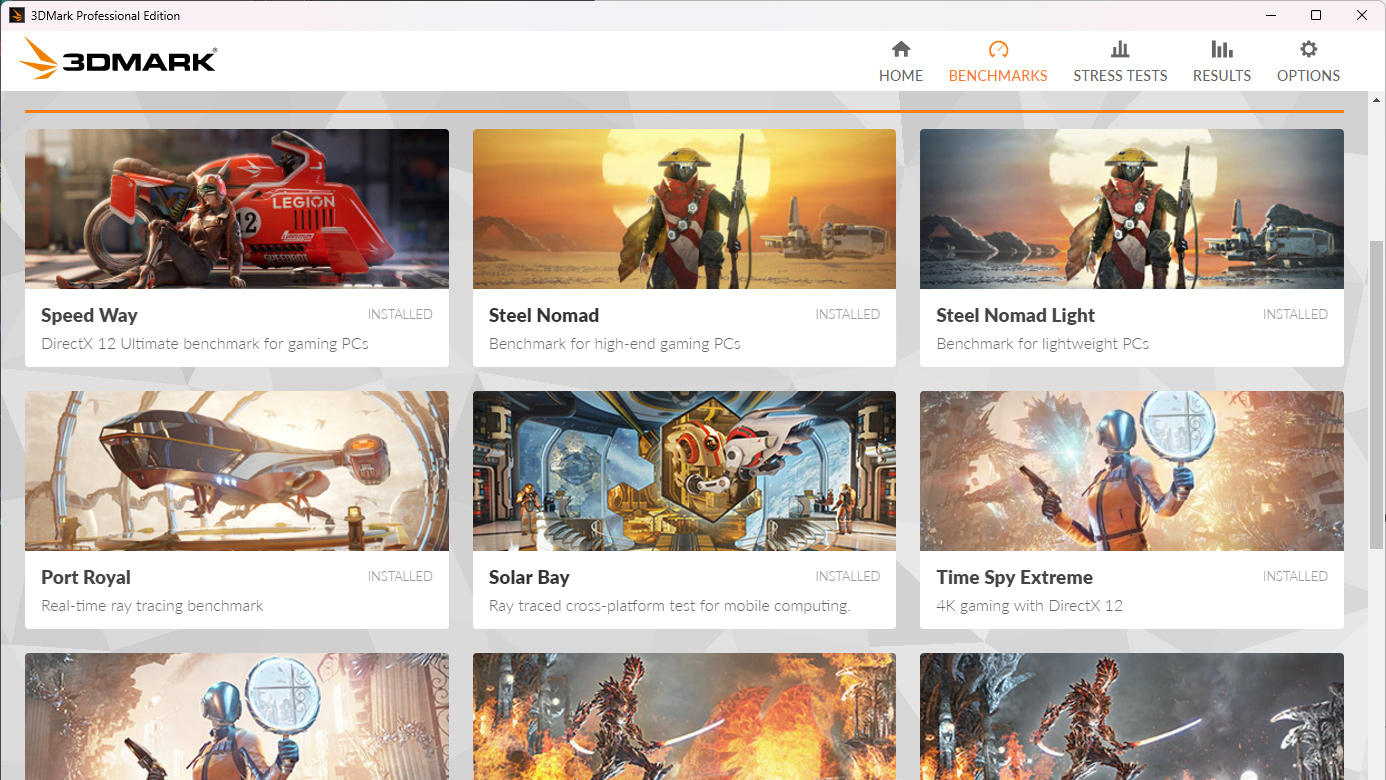Click INSTALLED label on Port Royal card

click(400, 576)
